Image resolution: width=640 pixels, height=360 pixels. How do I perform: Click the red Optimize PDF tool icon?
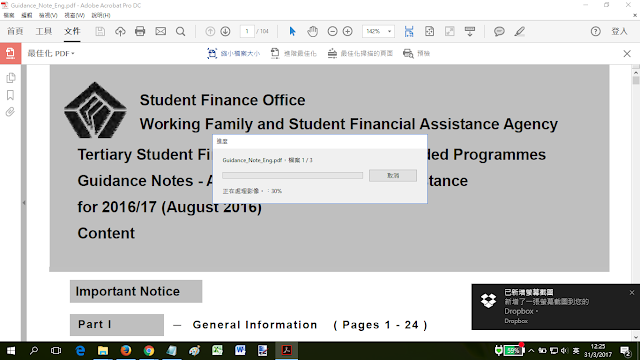(10, 53)
